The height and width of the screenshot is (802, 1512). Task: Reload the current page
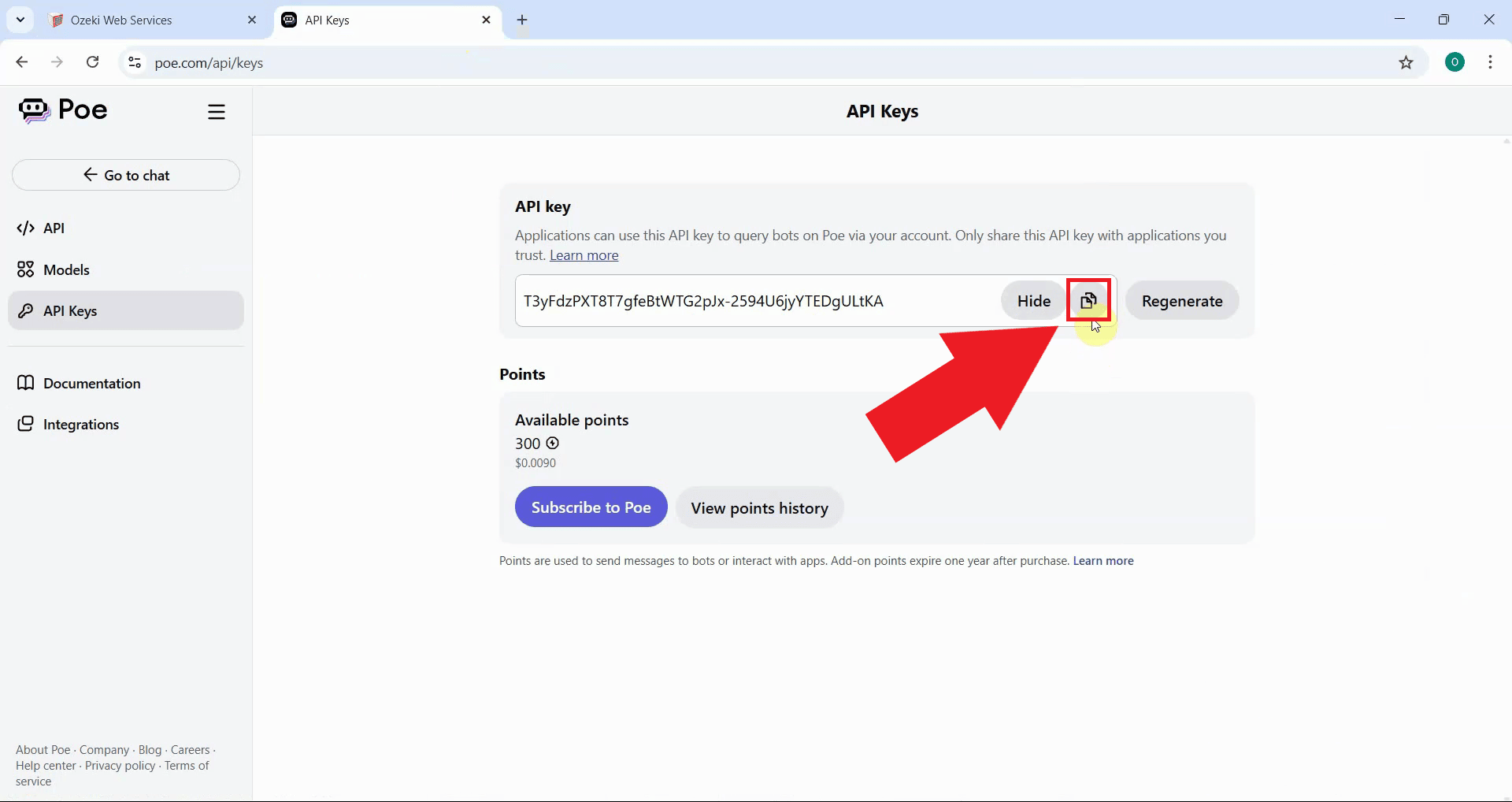(92, 62)
